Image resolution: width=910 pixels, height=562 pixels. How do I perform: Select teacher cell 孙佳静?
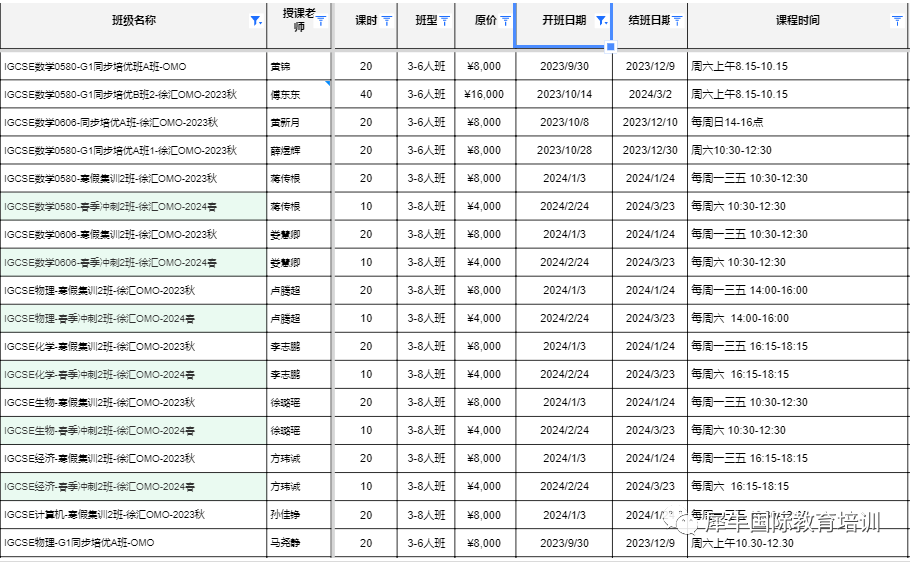tap(299, 514)
